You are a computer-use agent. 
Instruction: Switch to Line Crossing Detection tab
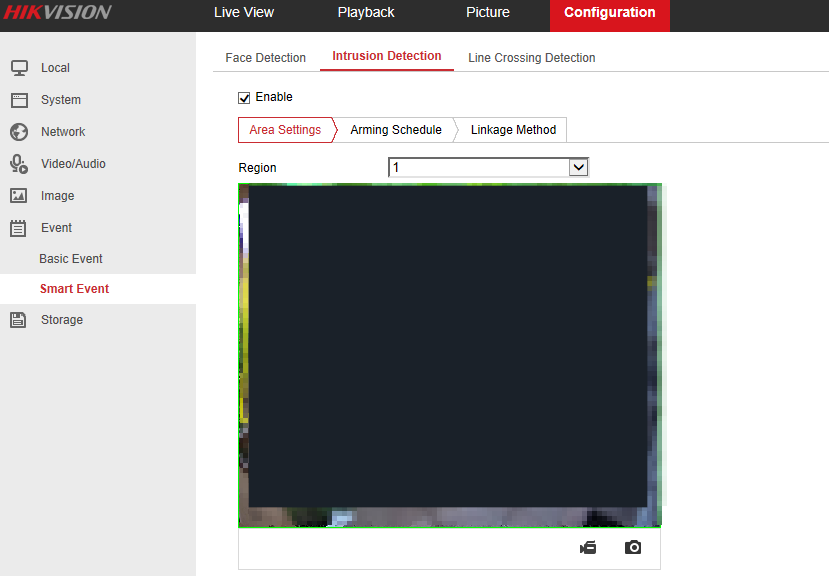click(531, 58)
